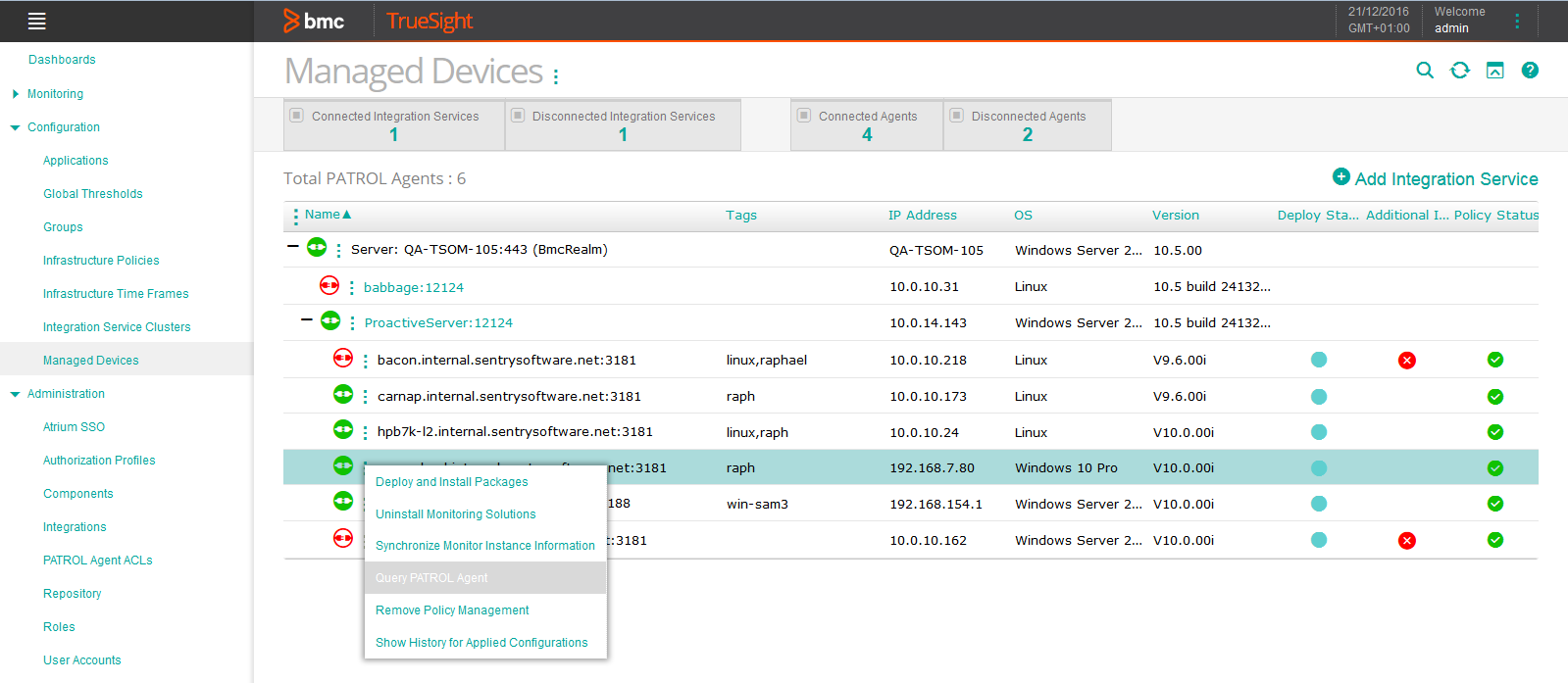
Task: Open the babbage:12124 device link
Action: [x=414, y=288]
